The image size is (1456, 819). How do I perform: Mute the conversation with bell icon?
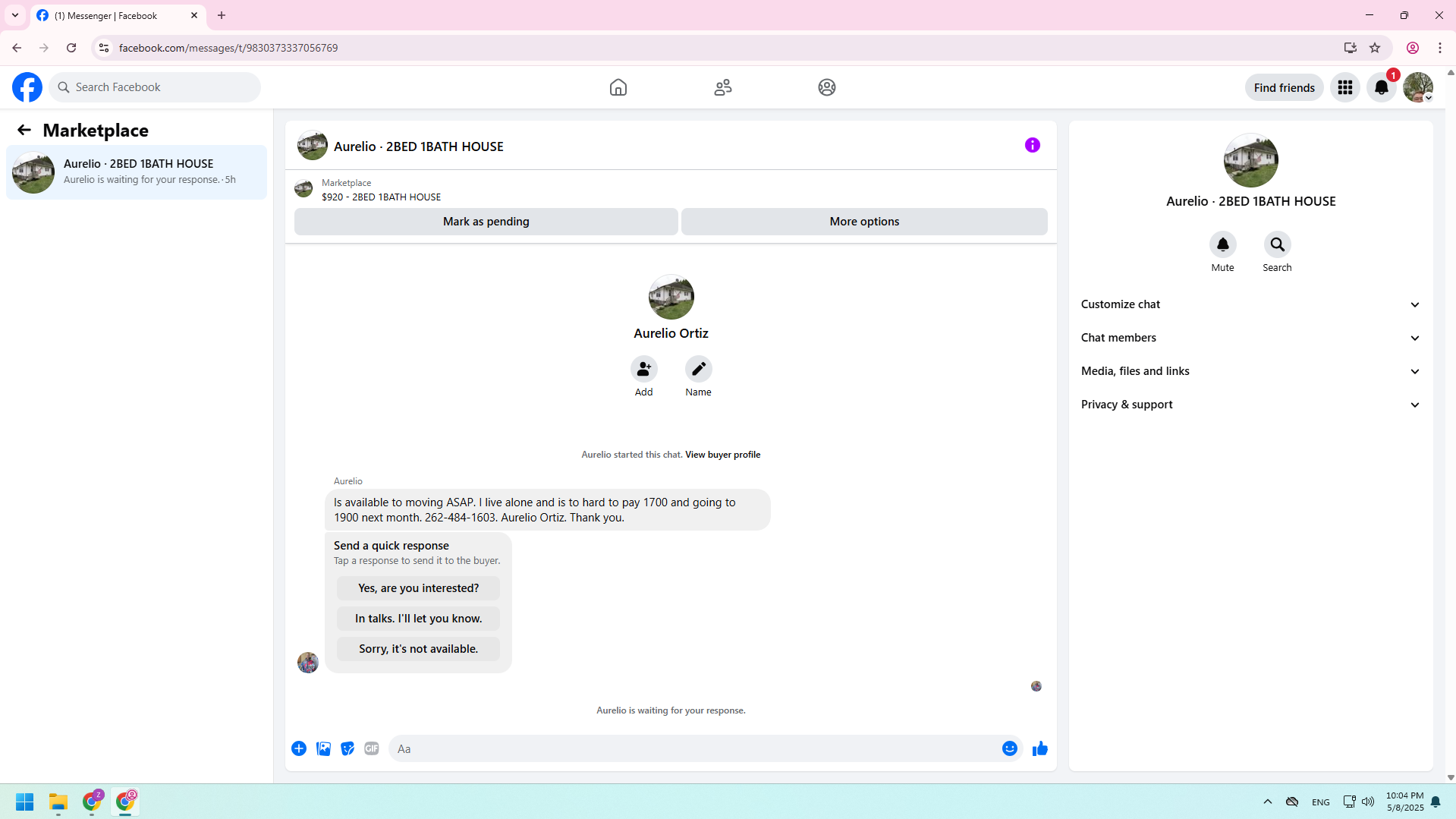[x=1223, y=244]
